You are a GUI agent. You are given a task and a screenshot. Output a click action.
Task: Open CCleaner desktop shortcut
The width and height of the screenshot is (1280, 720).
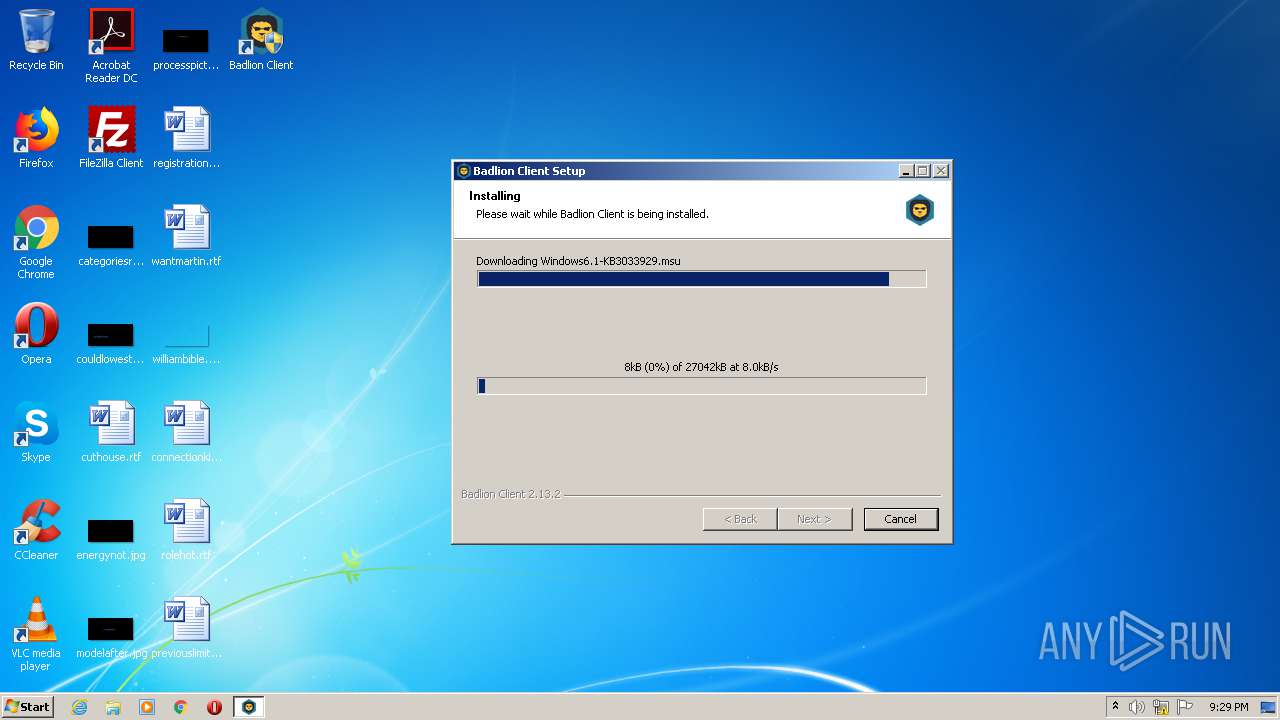[x=36, y=530]
